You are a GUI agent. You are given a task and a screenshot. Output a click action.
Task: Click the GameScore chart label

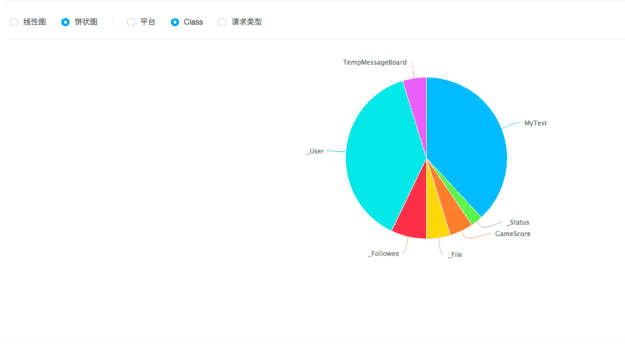[x=513, y=234]
